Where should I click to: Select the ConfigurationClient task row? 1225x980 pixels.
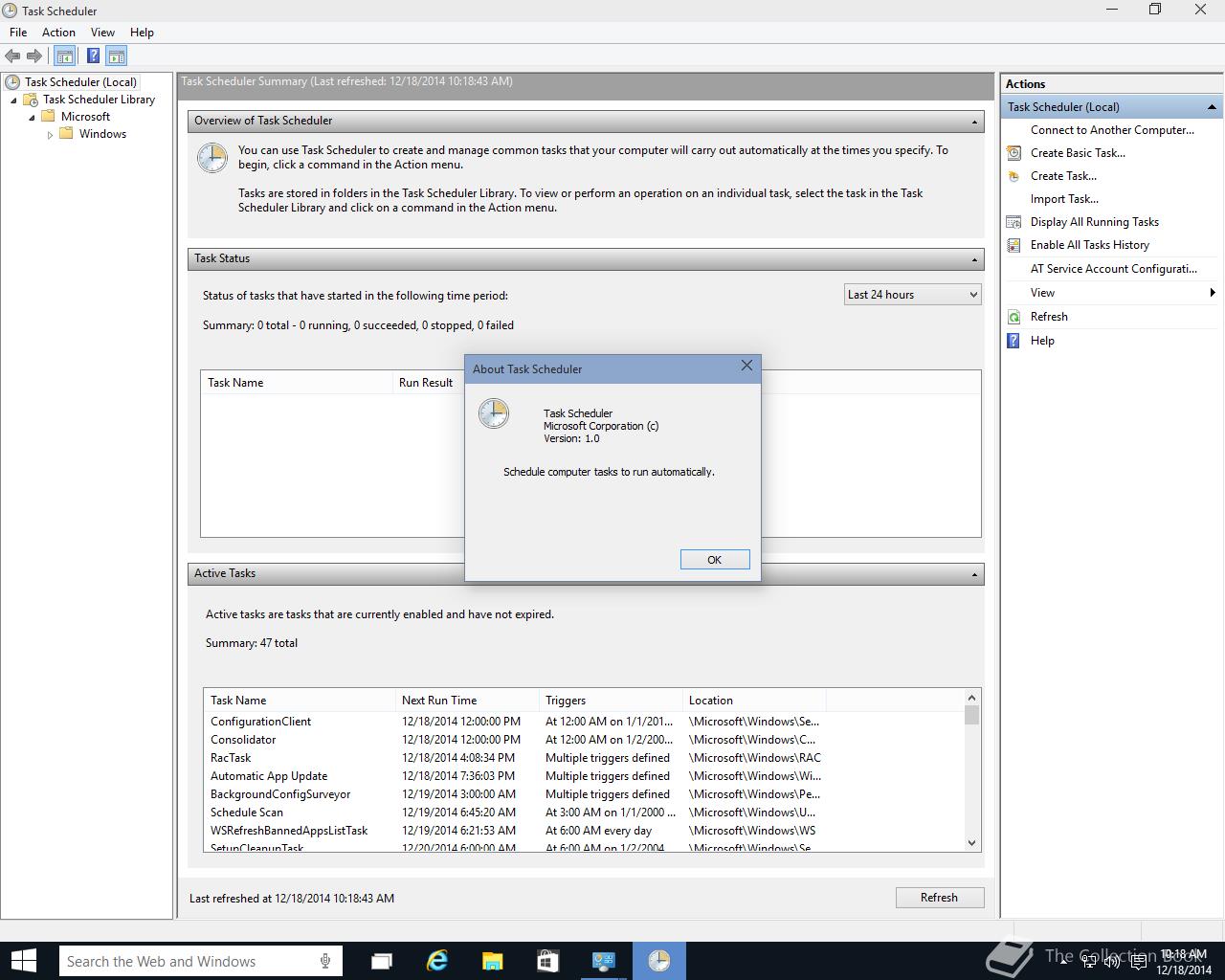(584, 722)
